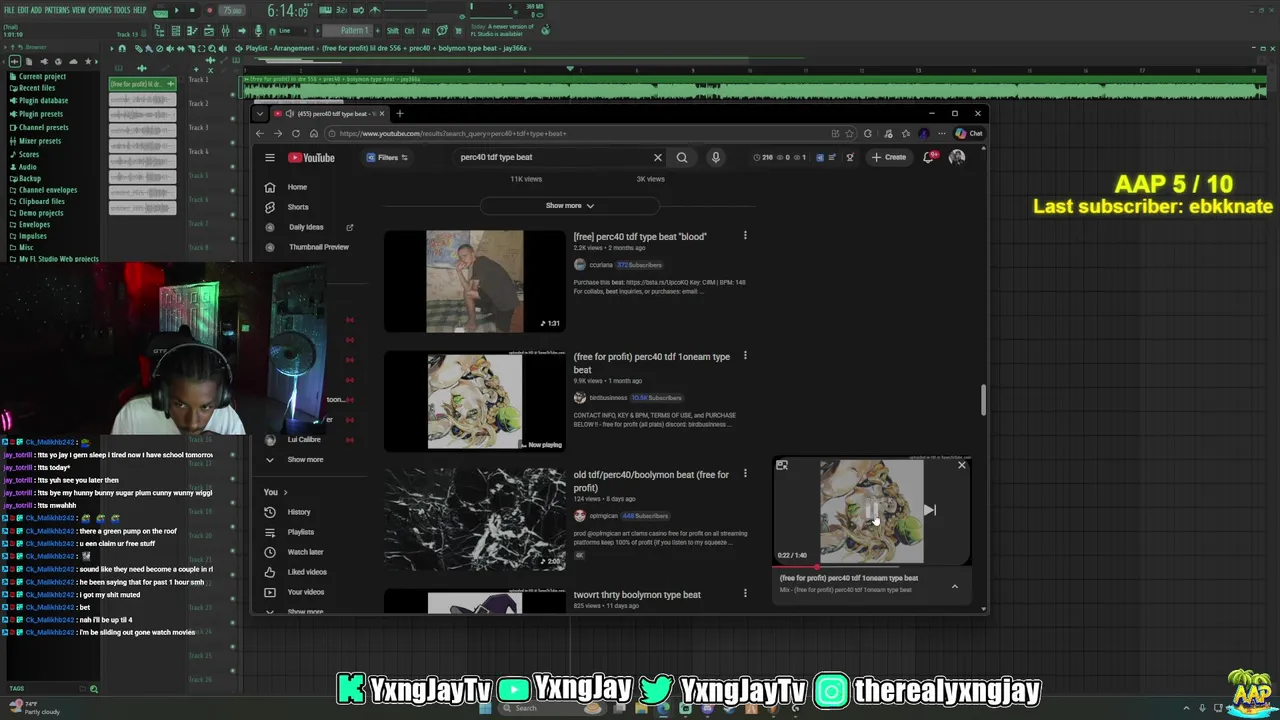Expand the miniplayer to full watch page

(x=782, y=465)
